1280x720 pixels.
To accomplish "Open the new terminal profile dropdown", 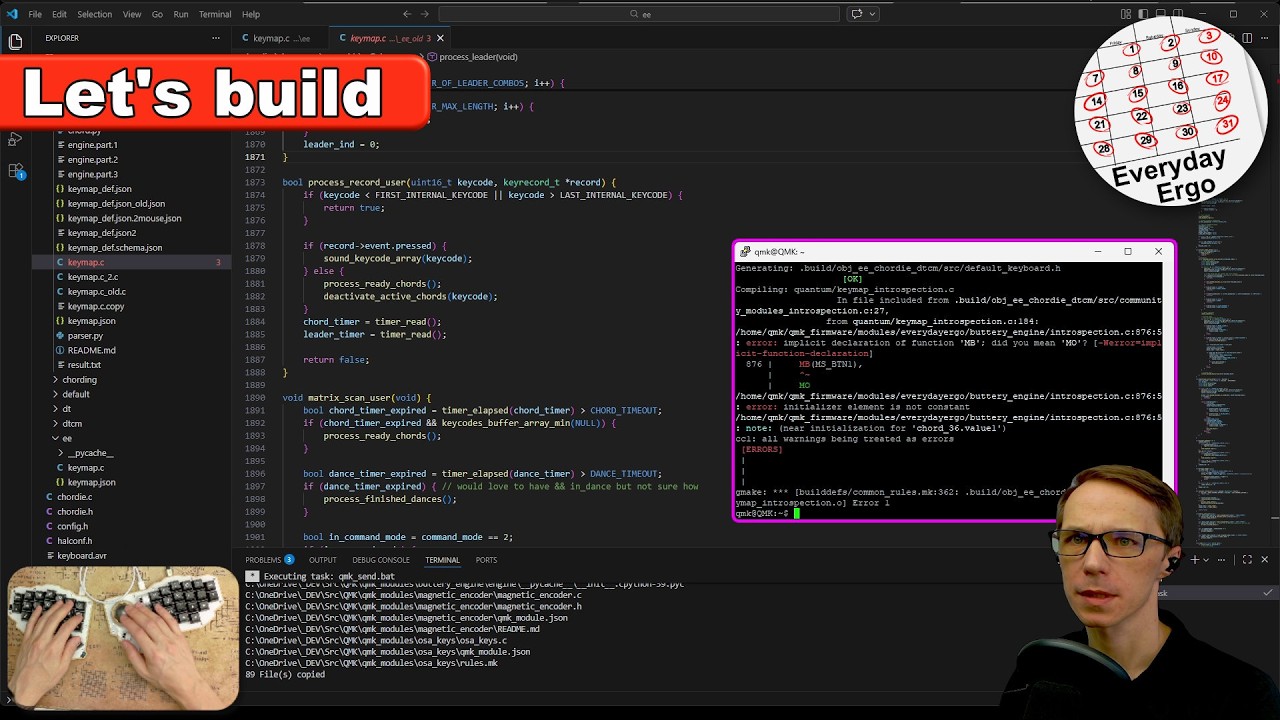I will coord(1205,560).
